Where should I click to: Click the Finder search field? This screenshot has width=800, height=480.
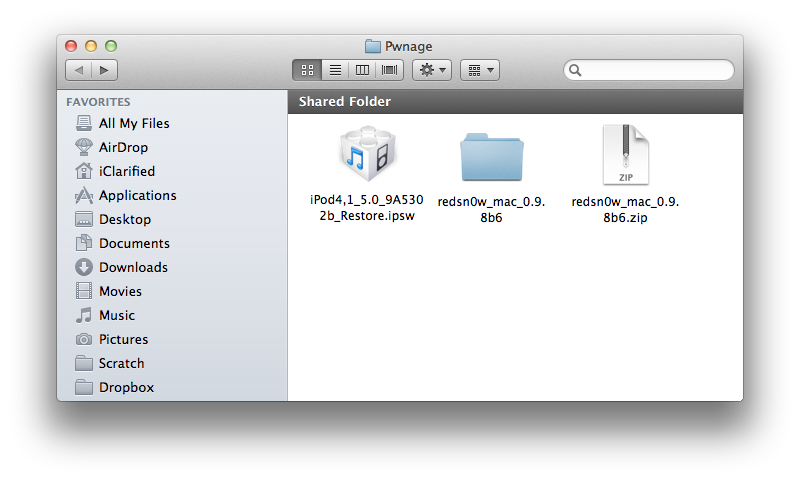coord(655,70)
